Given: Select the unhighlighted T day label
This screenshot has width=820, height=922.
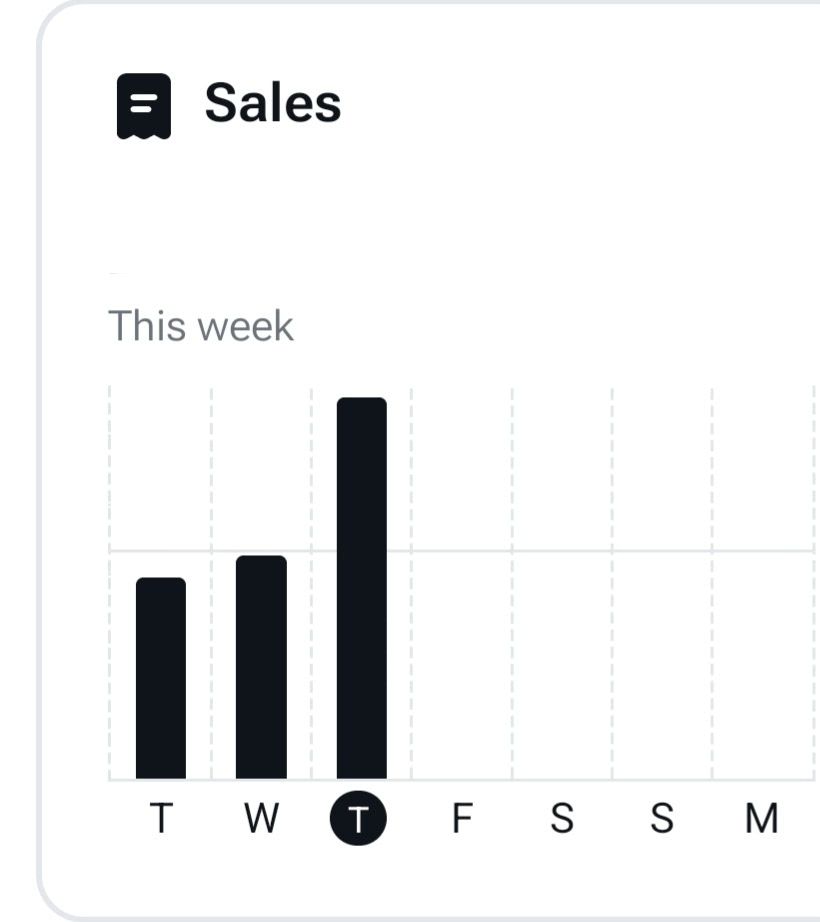Looking at the screenshot, I should tap(161, 818).
